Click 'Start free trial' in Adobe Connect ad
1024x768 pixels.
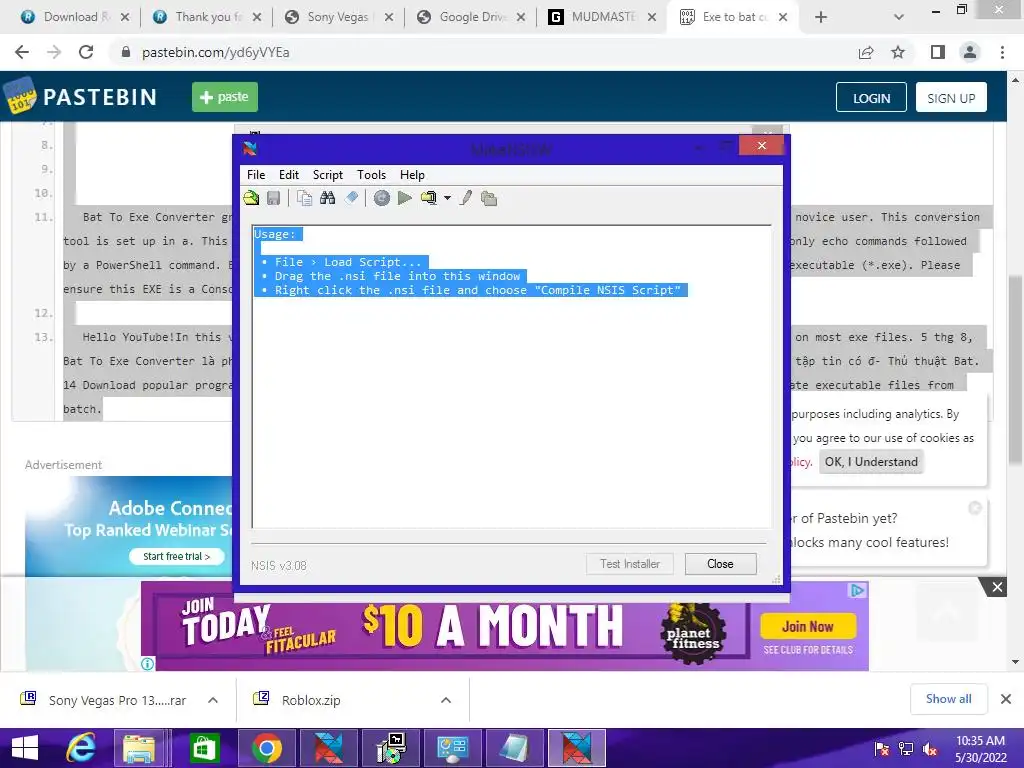(x=177, y=556)
